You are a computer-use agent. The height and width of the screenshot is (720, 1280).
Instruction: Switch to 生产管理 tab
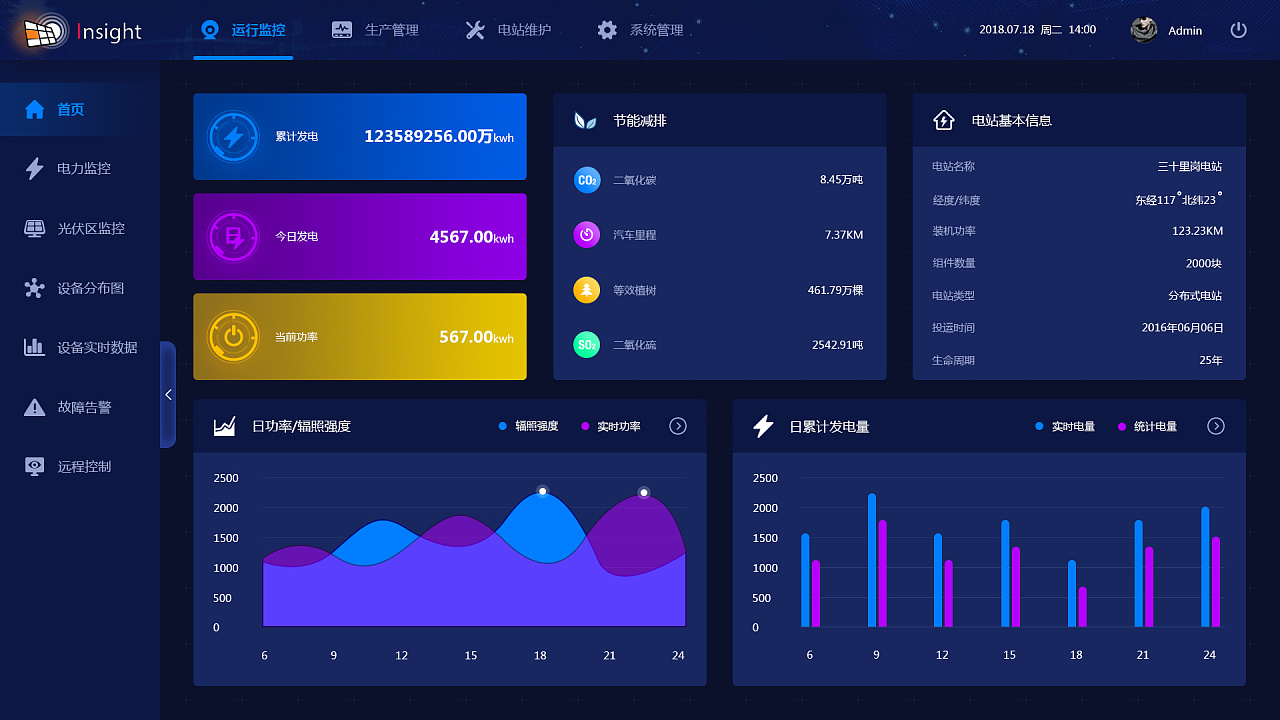point(375,30)
